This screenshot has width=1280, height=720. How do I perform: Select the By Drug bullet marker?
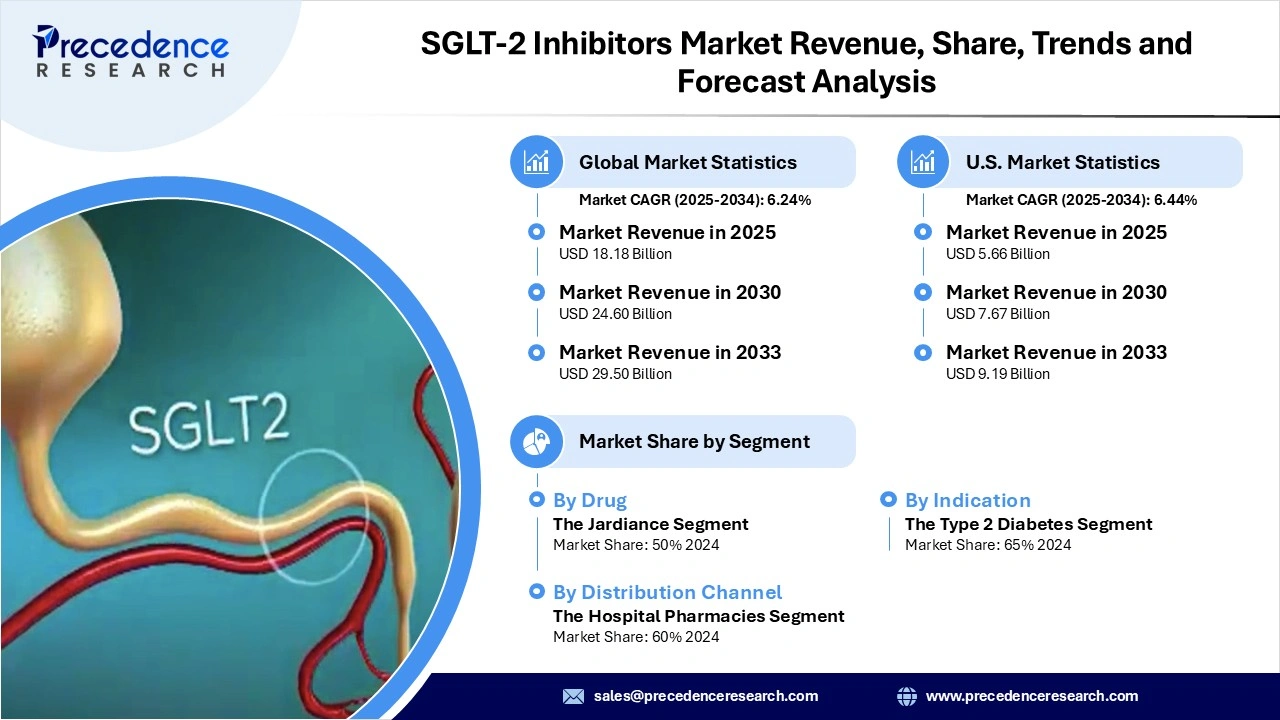click(x=537, y=499)
